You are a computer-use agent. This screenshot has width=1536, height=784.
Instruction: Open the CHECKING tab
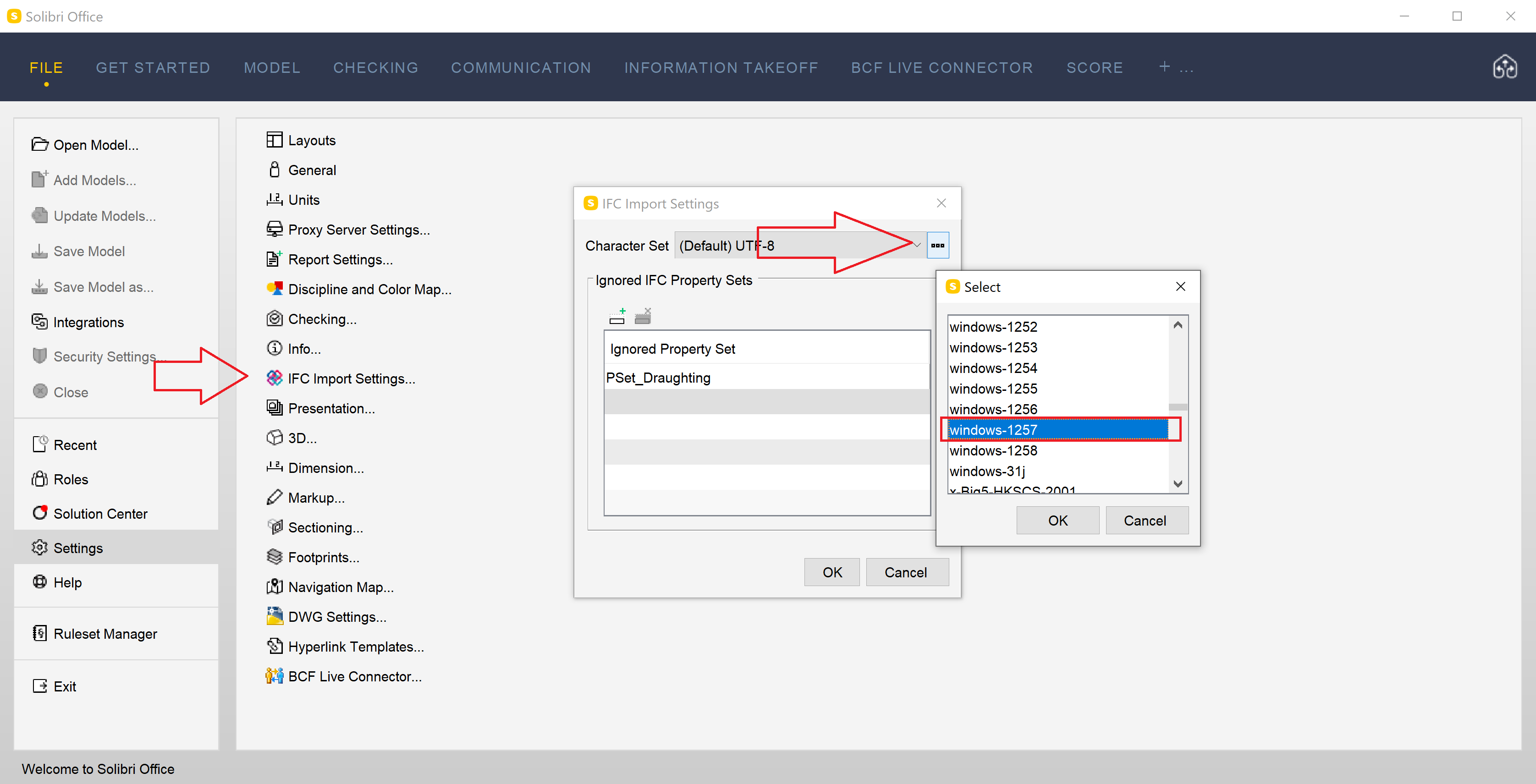pos(375,67)
